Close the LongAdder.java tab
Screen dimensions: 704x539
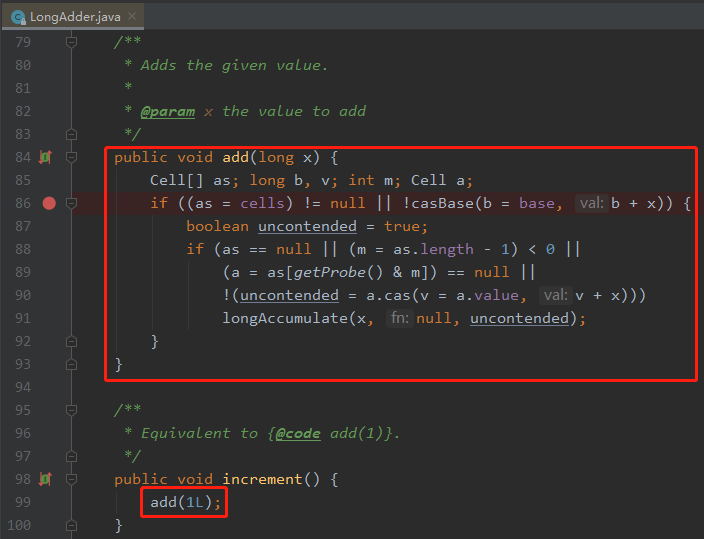click(x=132, y=16)
